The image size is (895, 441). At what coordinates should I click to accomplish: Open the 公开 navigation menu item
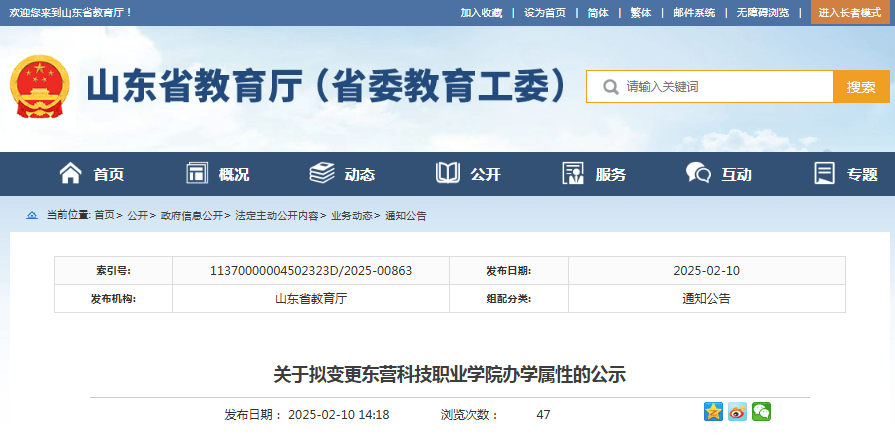coord(485,175)
